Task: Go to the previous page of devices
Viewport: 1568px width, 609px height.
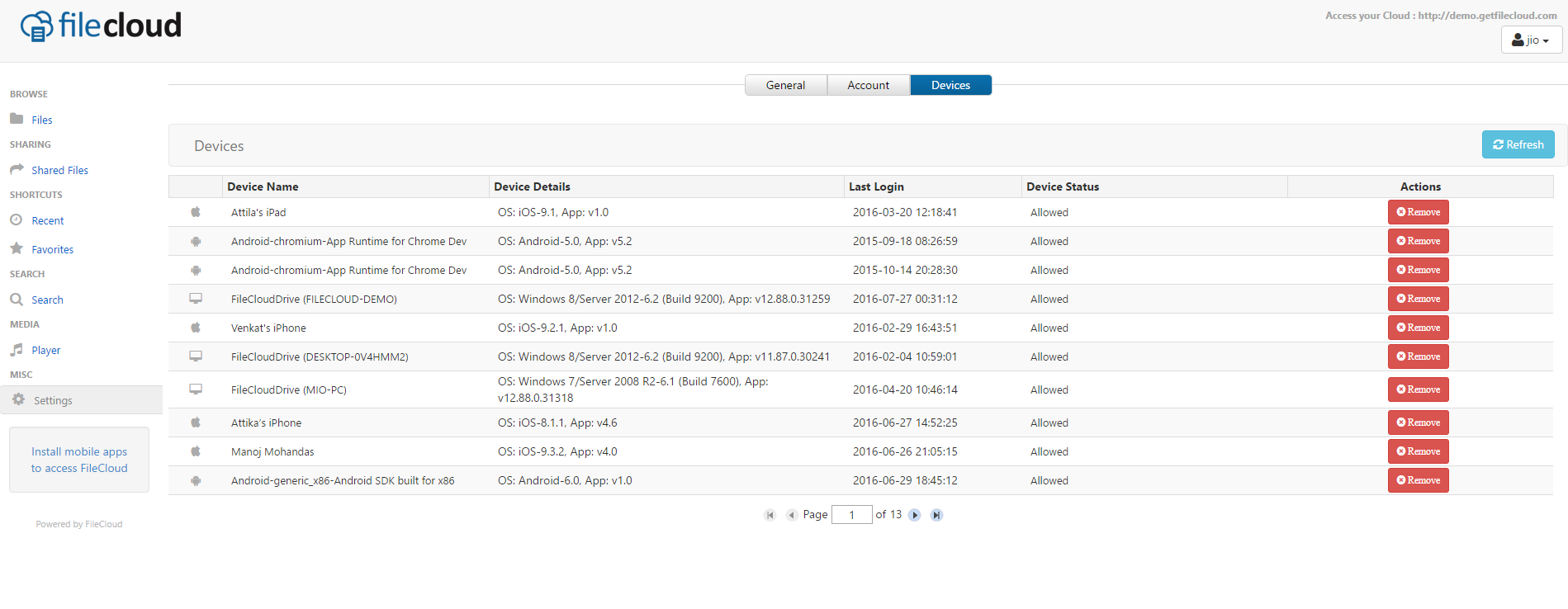Action: coord(791,515)
